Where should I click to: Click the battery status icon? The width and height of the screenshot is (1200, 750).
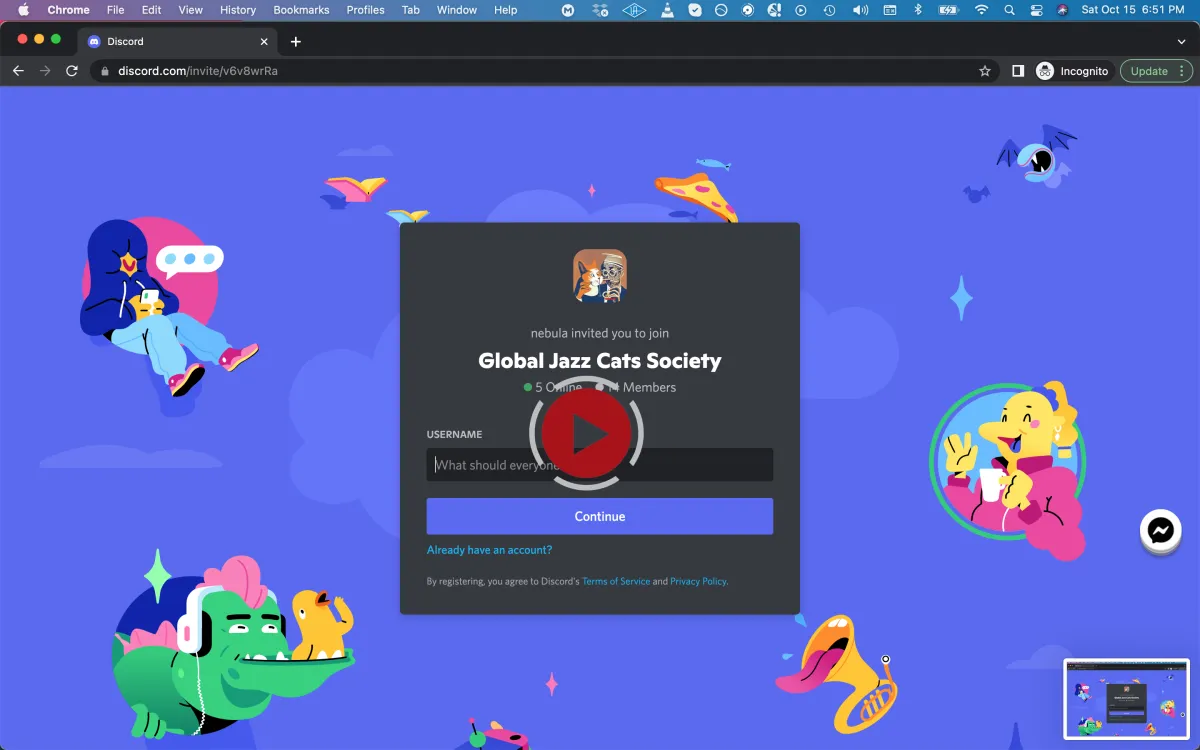[x=949, y=10]
